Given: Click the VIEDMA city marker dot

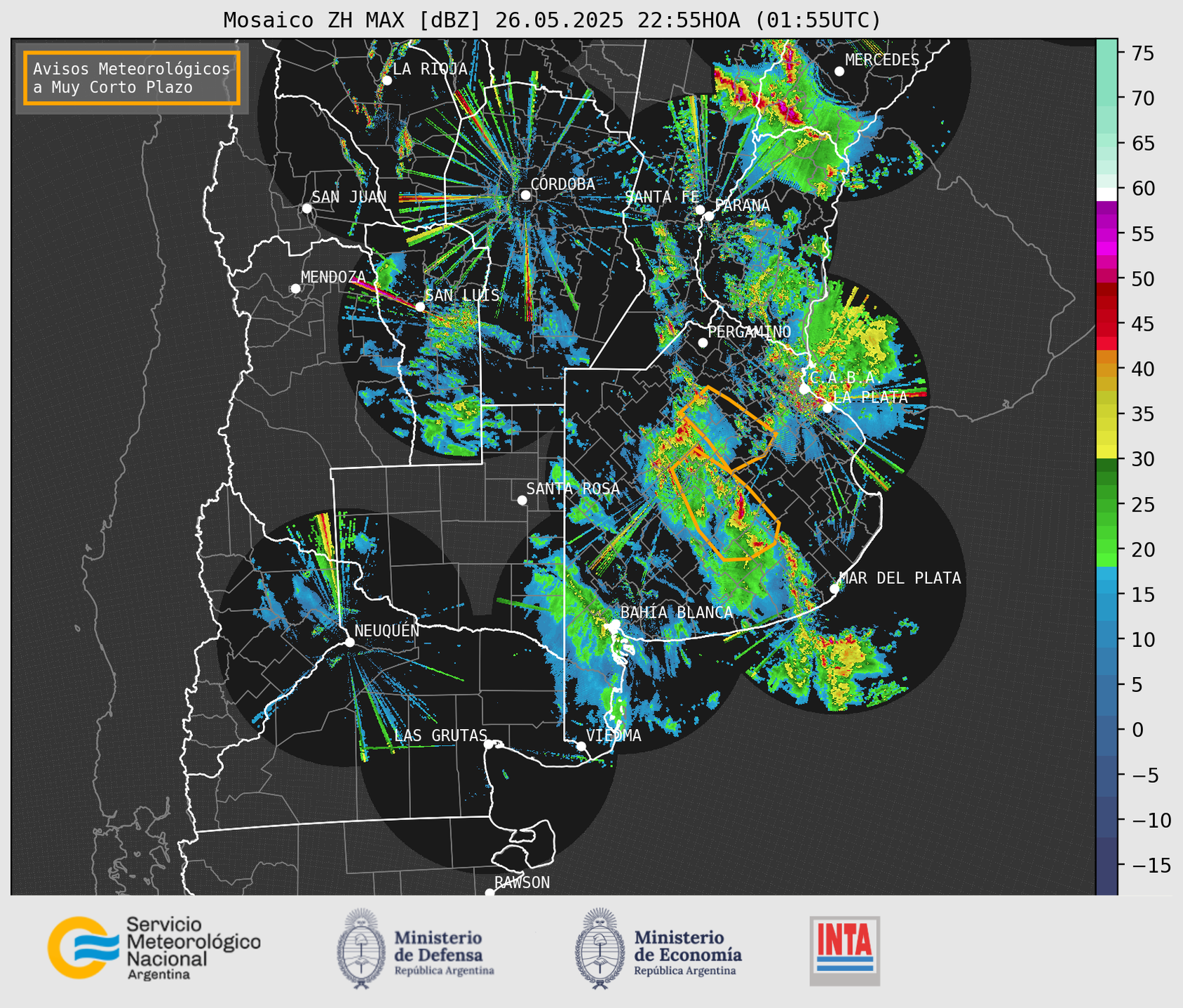Looking at the screenshot, I should [581, 746].
